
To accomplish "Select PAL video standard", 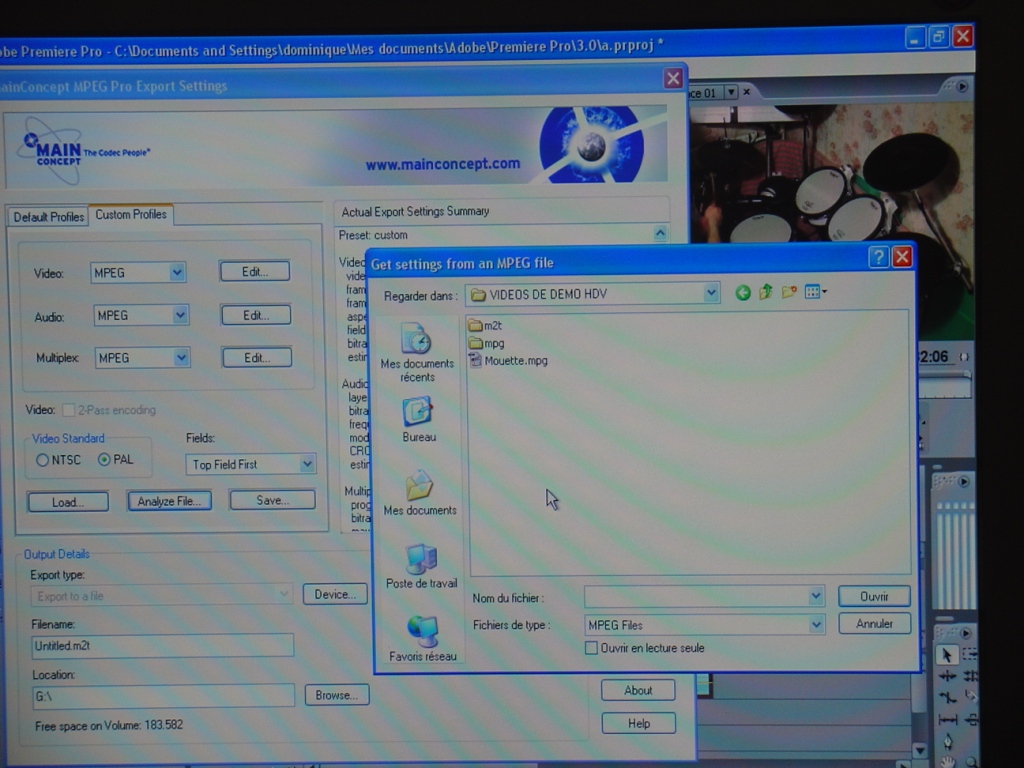I will click(x=104, y=460).
